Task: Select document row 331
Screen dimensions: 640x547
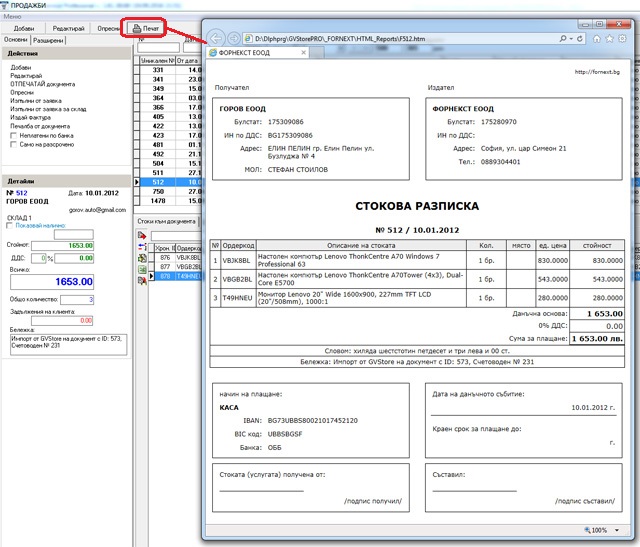Action: [x=170, y=70]
